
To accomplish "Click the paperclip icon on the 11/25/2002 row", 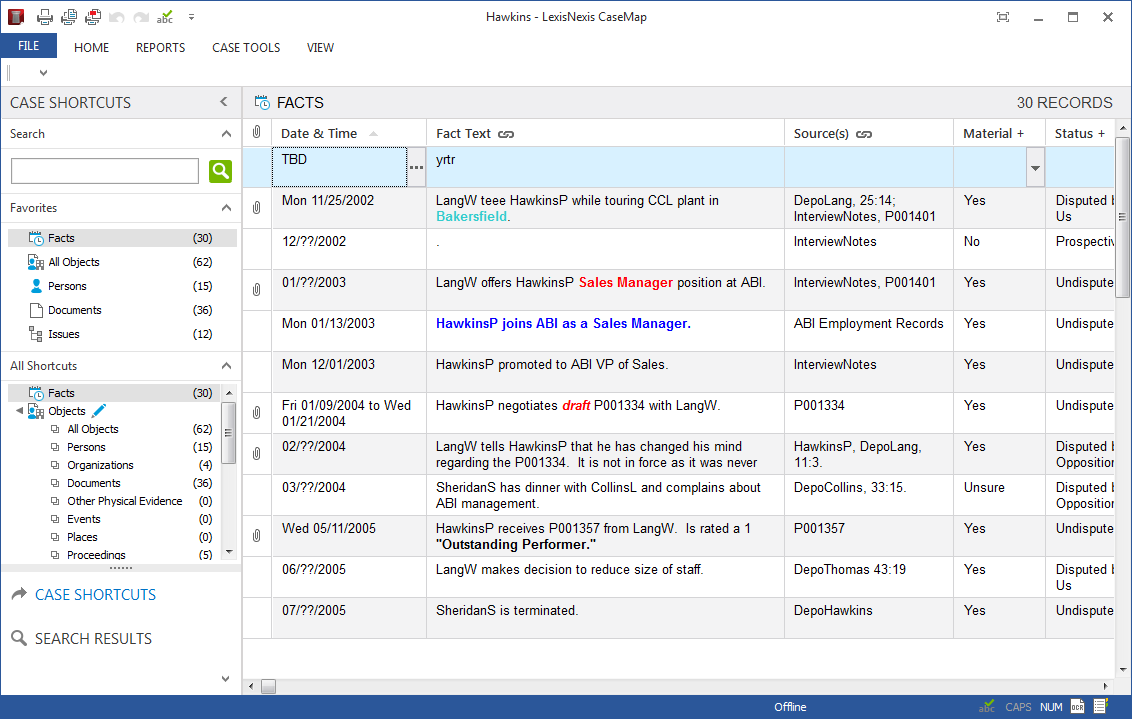I will pos(256,208).
